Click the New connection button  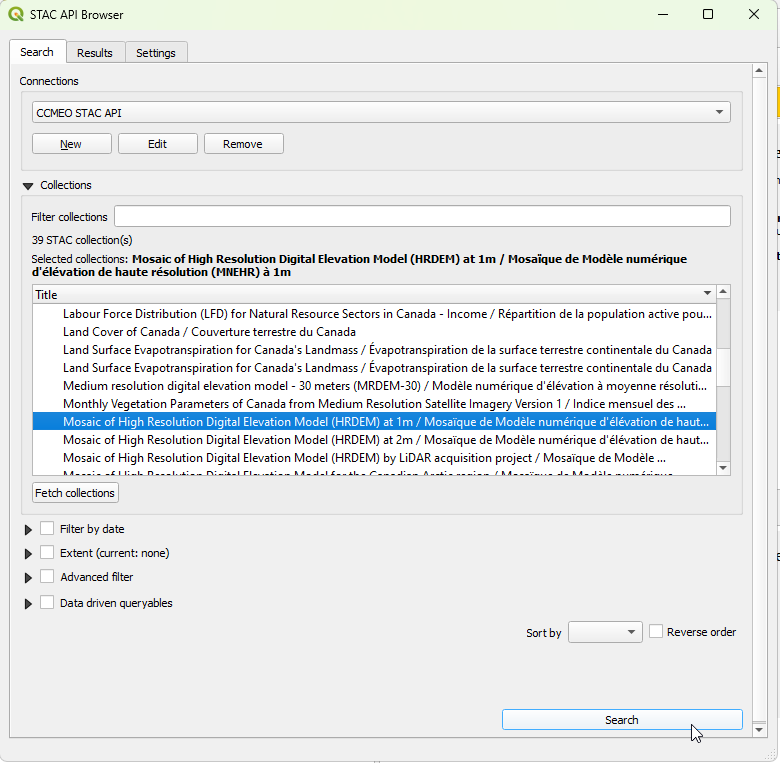pyautogui.click(x=71, y=144)
